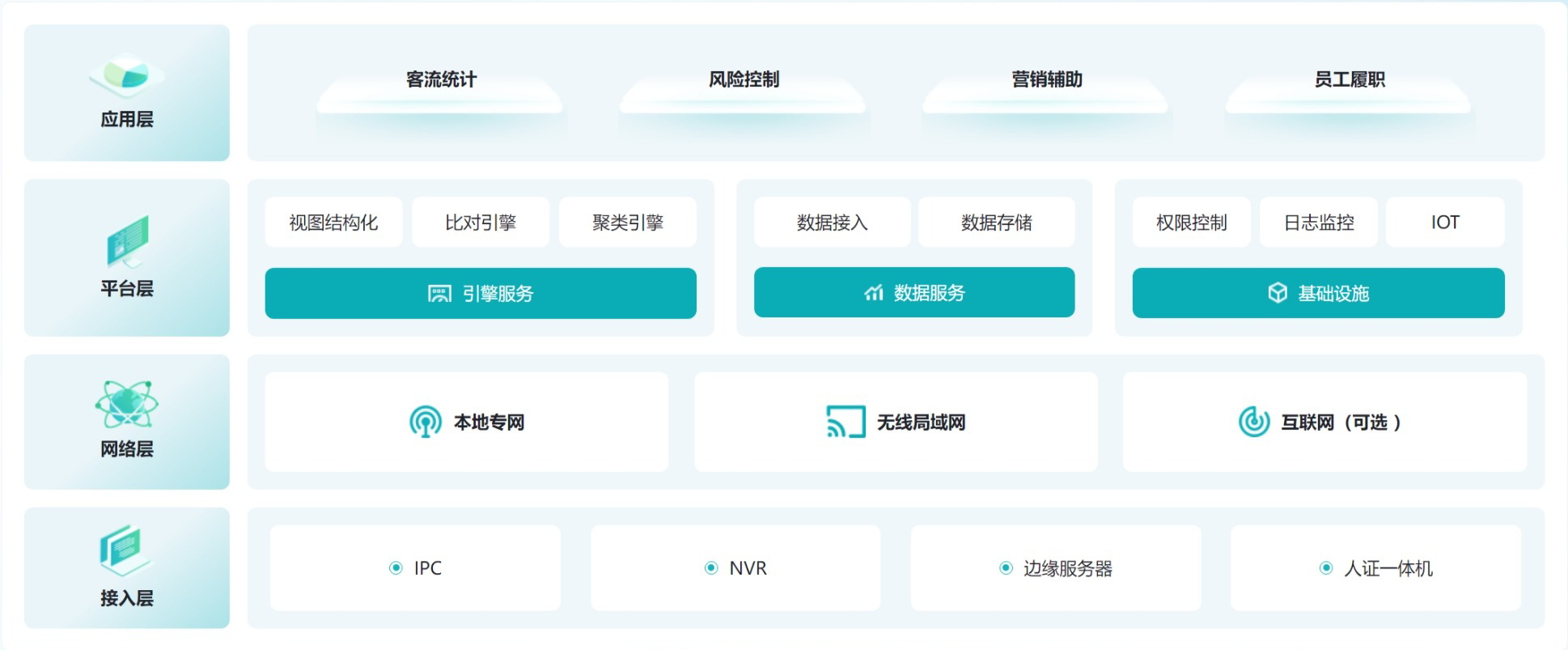Click the monitor icon above 平台层
This screenshot has width=1568, height=650.
(x=127, y=240)
